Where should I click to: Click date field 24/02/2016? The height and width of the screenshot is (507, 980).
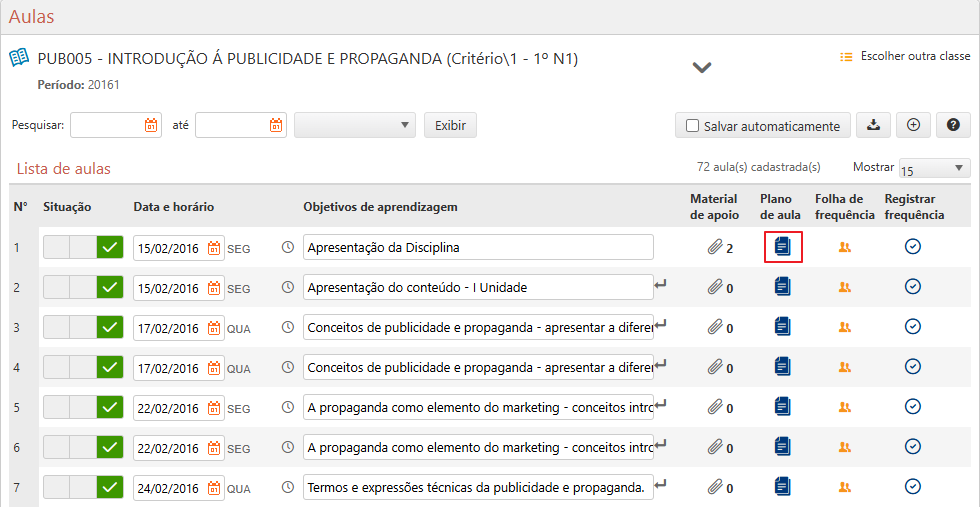179,487
